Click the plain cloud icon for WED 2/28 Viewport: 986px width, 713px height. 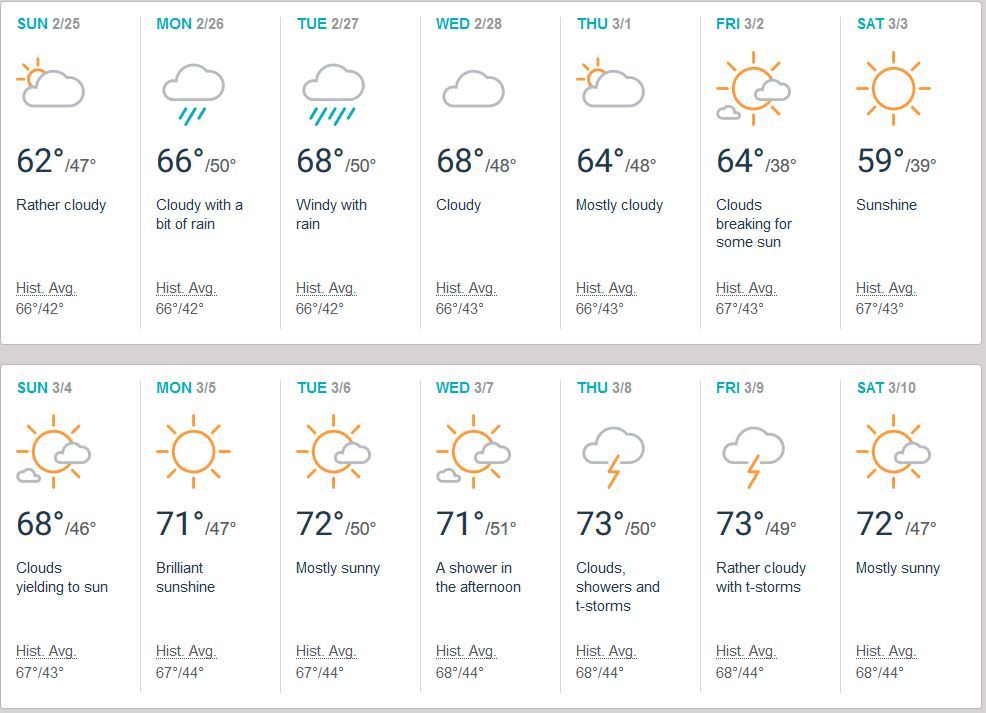tap(474, 89)
